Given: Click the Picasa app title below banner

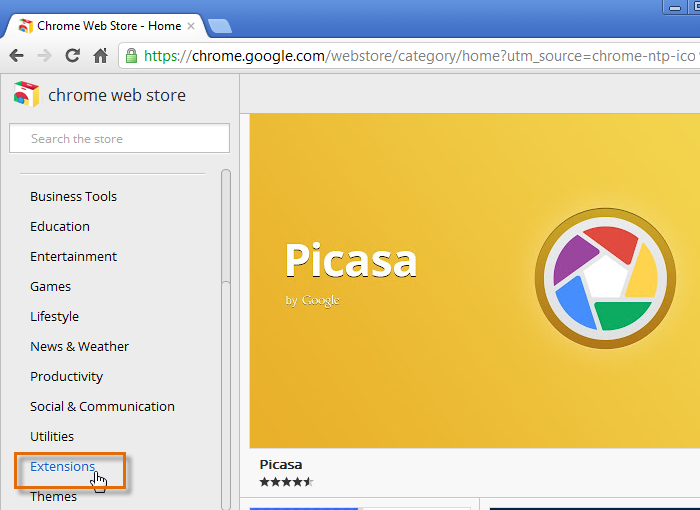Looking at the screenshot, I should (x=281, y=464).
